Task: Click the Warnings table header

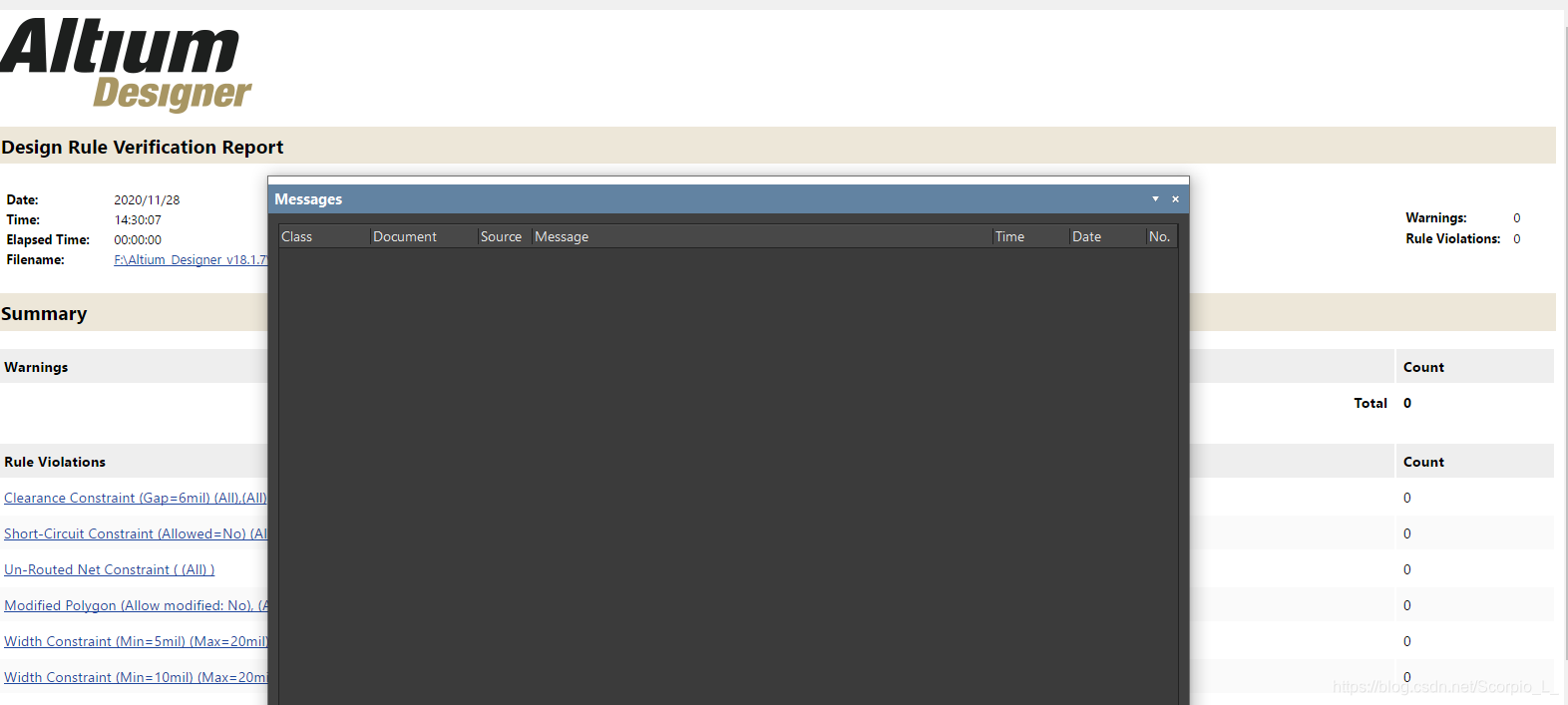Action: 36,367
